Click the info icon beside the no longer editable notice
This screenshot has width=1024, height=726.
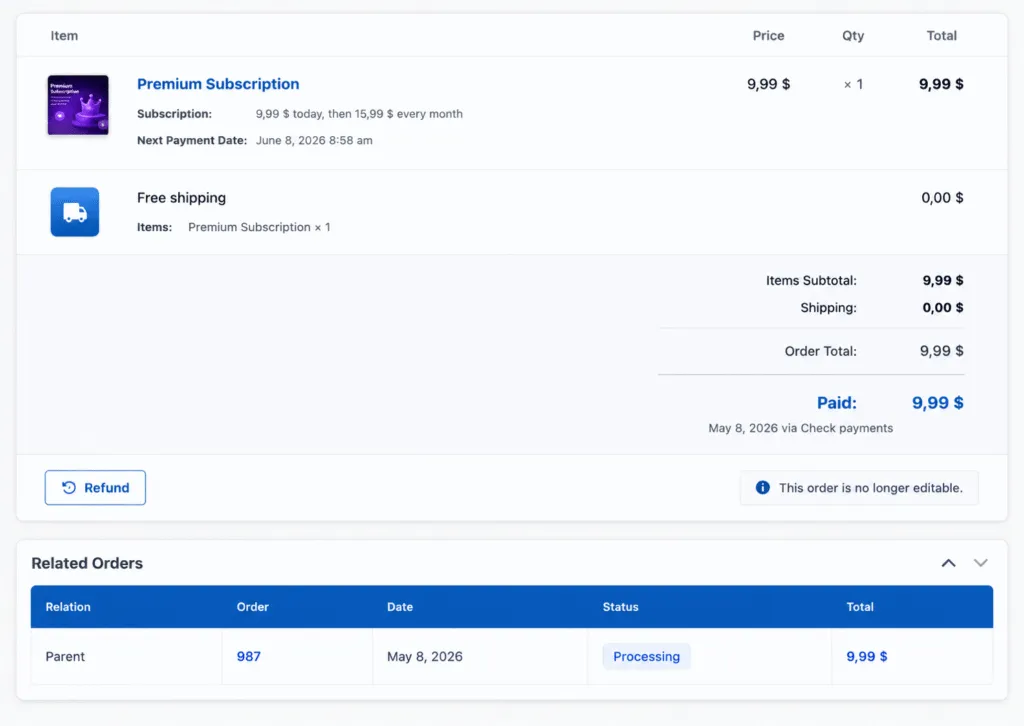coord(762,488)
